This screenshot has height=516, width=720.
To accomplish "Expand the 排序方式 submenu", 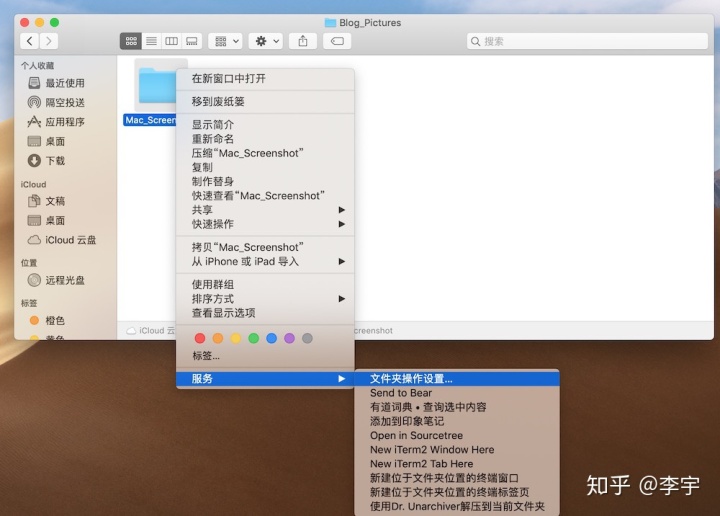I will tap(265, 299).
